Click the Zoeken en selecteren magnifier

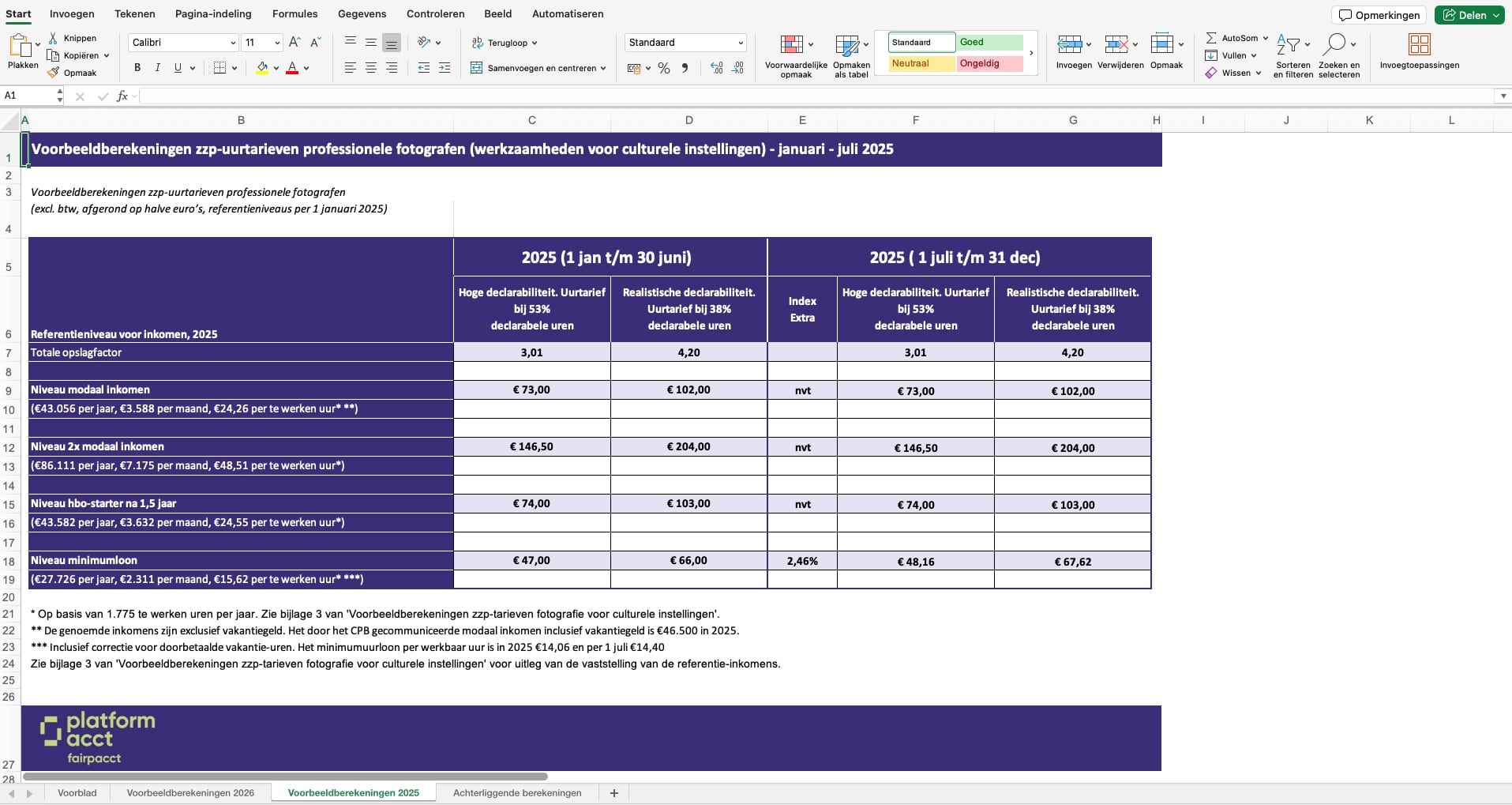click(1335, 44)
